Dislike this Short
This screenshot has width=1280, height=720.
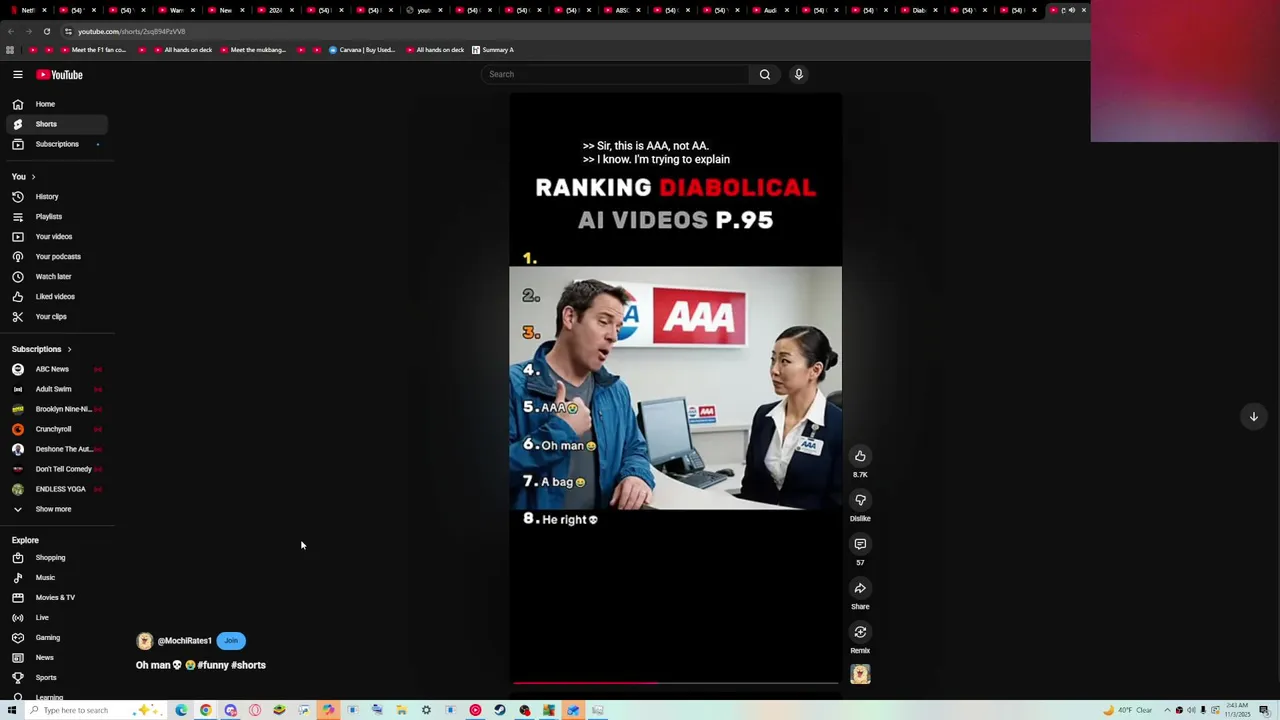[x=860, y=500]
